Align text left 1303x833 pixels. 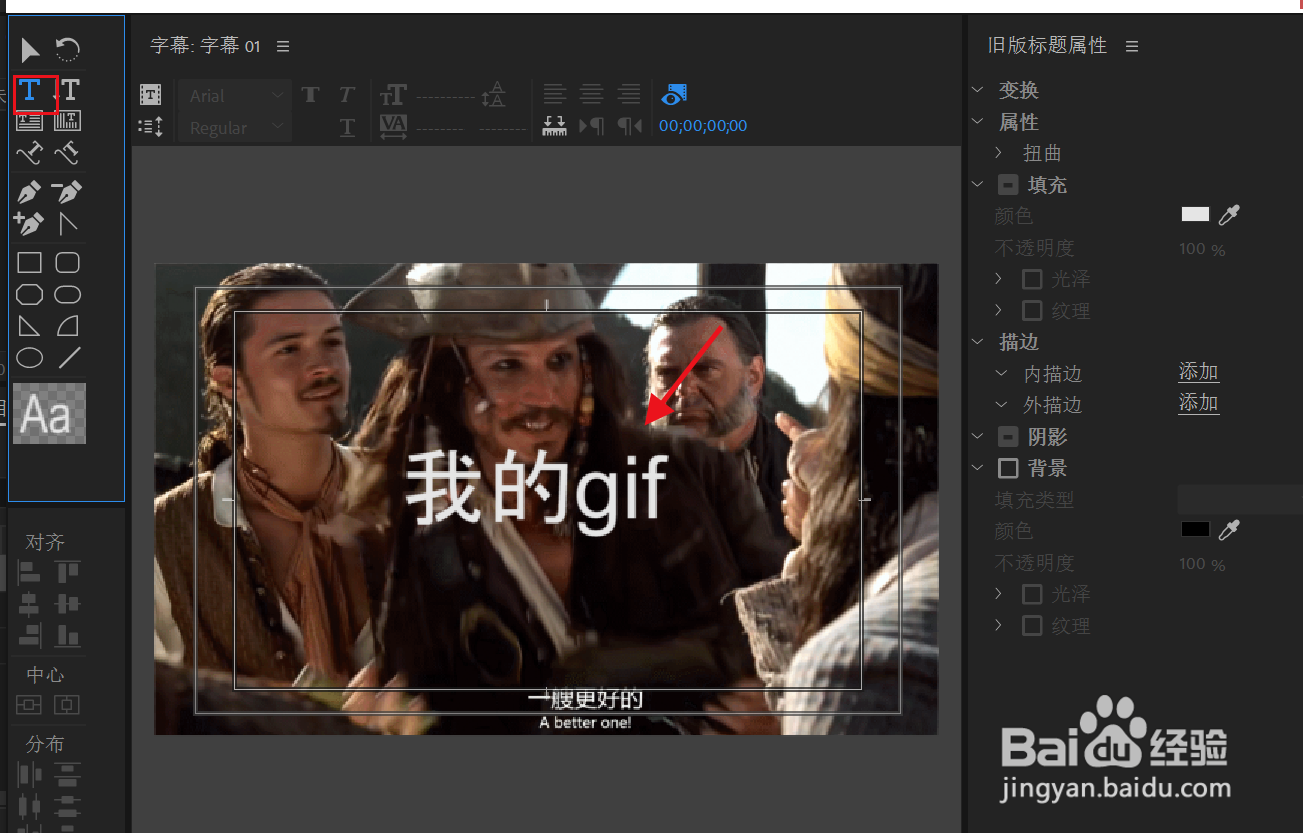tap(555, 95)
